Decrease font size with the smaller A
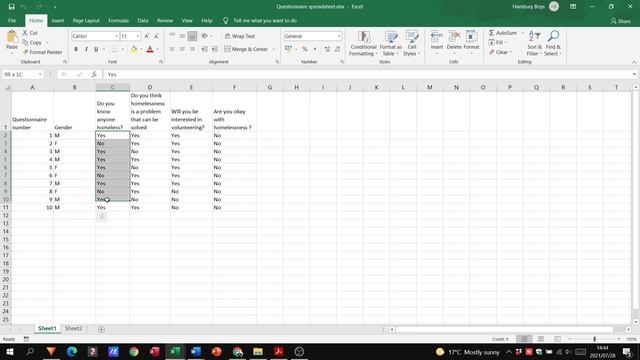Image resolution: width=640 pixels, height=360 pixels. click(x=156, y=36)
